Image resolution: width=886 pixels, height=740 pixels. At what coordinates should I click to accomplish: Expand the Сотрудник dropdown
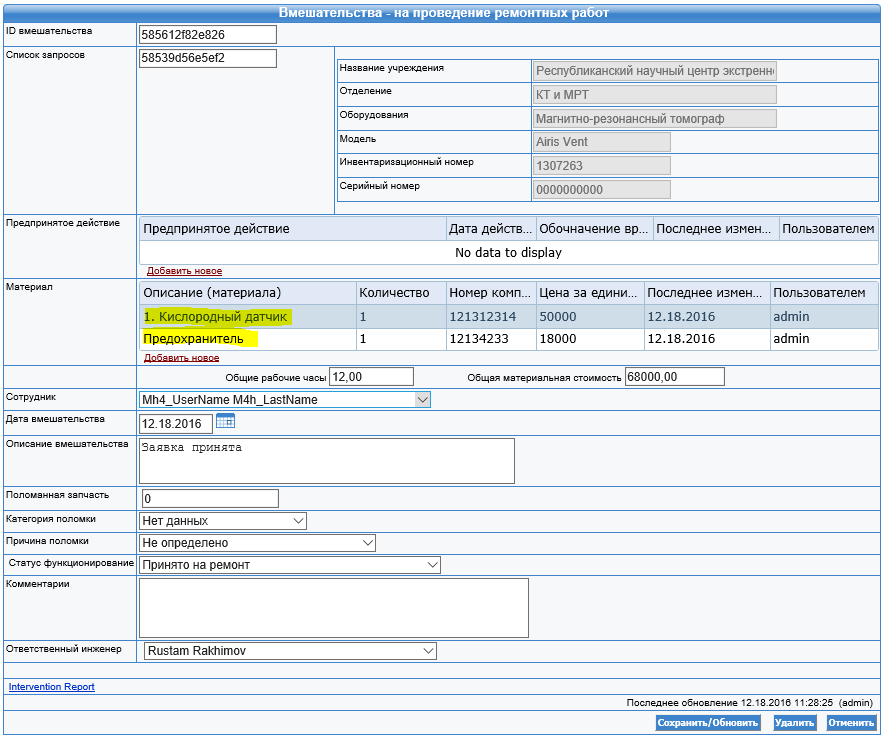coord(284,400)
